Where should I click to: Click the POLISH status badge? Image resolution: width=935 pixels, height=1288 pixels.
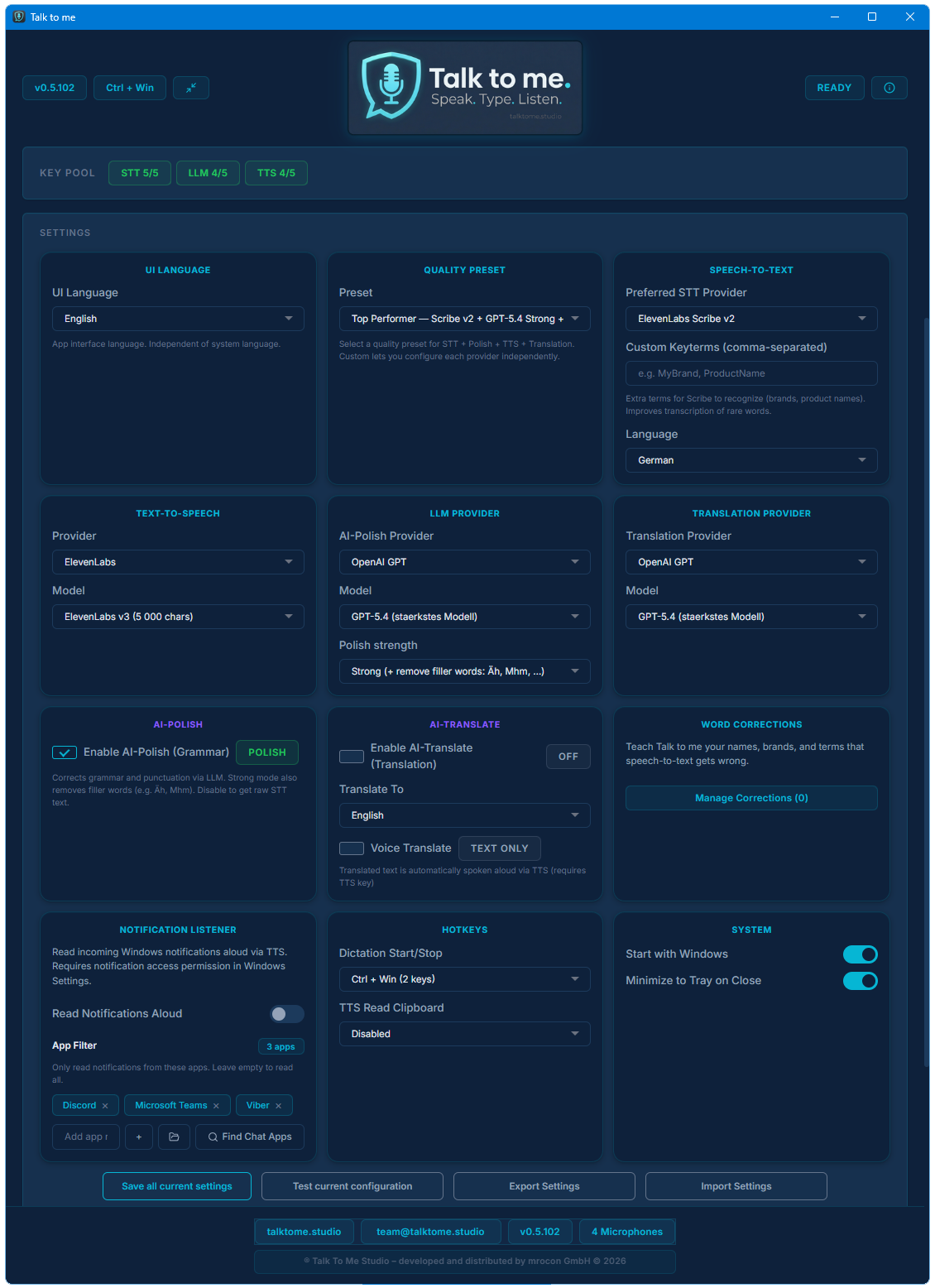(x=267, y=752)
